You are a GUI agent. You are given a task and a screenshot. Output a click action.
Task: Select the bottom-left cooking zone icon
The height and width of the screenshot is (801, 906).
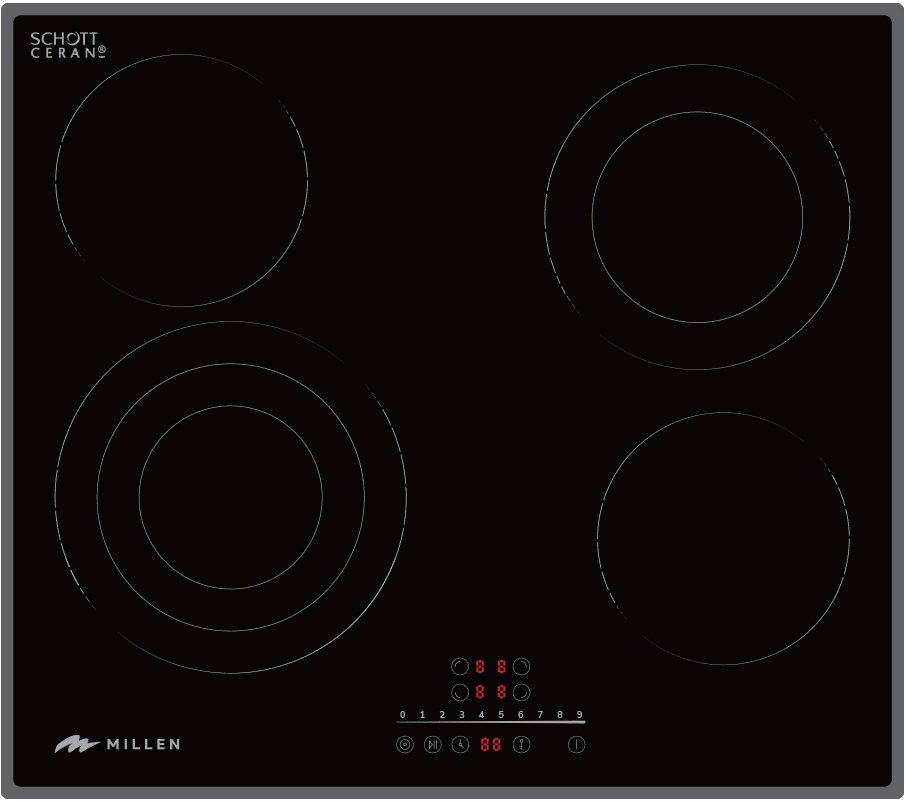[x=460, y=691]
